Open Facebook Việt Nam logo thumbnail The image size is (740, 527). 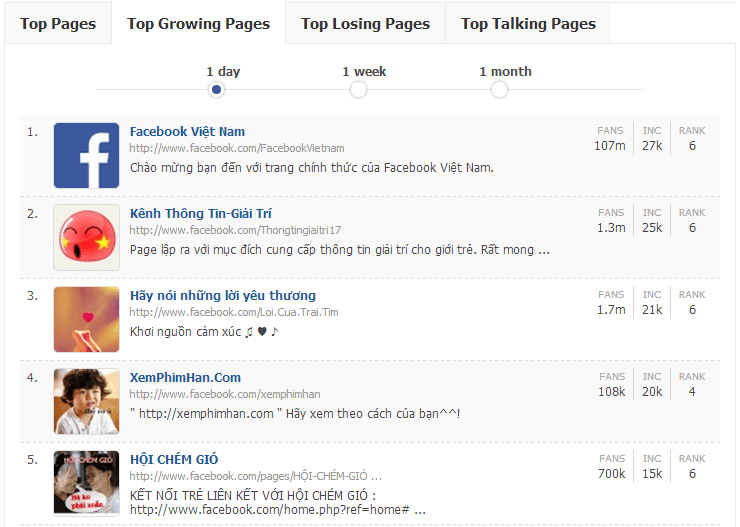pyautogui.click(x=86, y=155)
